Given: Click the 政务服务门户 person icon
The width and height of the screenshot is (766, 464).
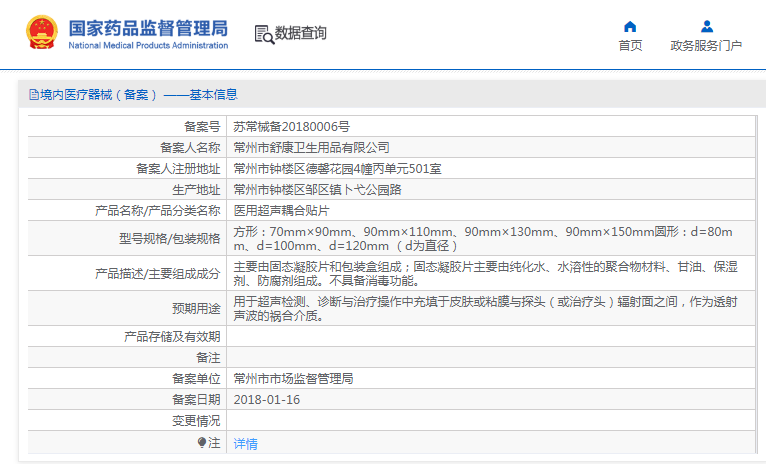Looking at the screenshot, I should (x=706, y=26).
